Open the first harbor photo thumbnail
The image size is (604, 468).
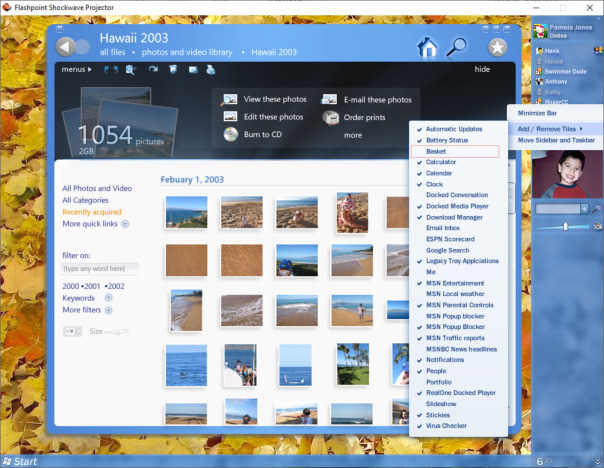(x=186, y=212)
